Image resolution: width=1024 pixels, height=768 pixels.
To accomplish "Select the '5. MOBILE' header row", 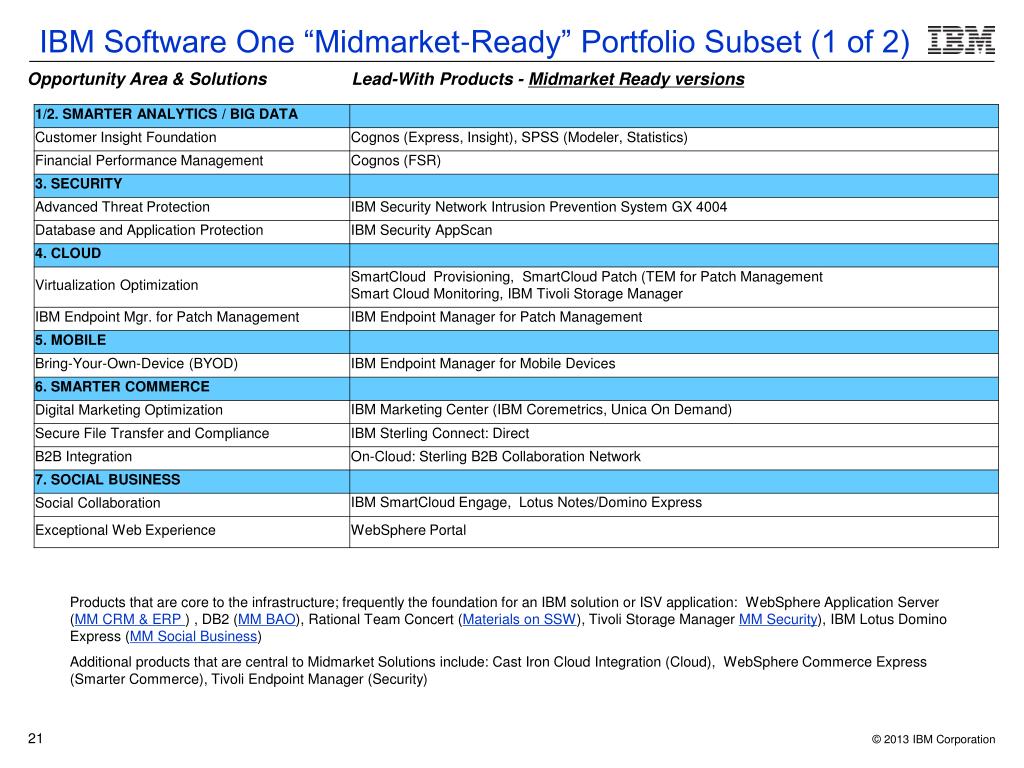I will pyautogui.click(x=516, y=342).
